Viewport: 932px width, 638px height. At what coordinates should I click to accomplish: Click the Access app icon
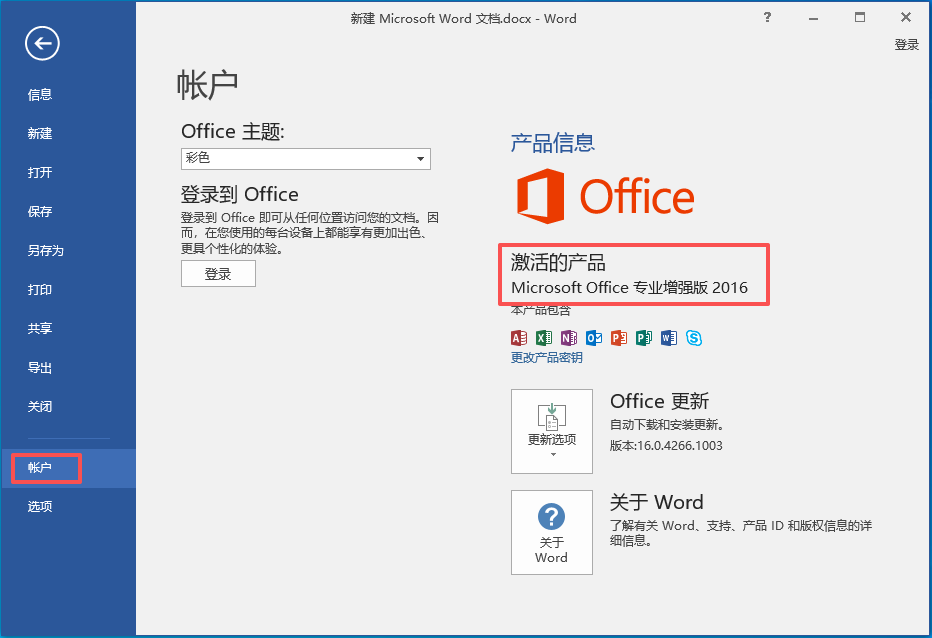519,338
